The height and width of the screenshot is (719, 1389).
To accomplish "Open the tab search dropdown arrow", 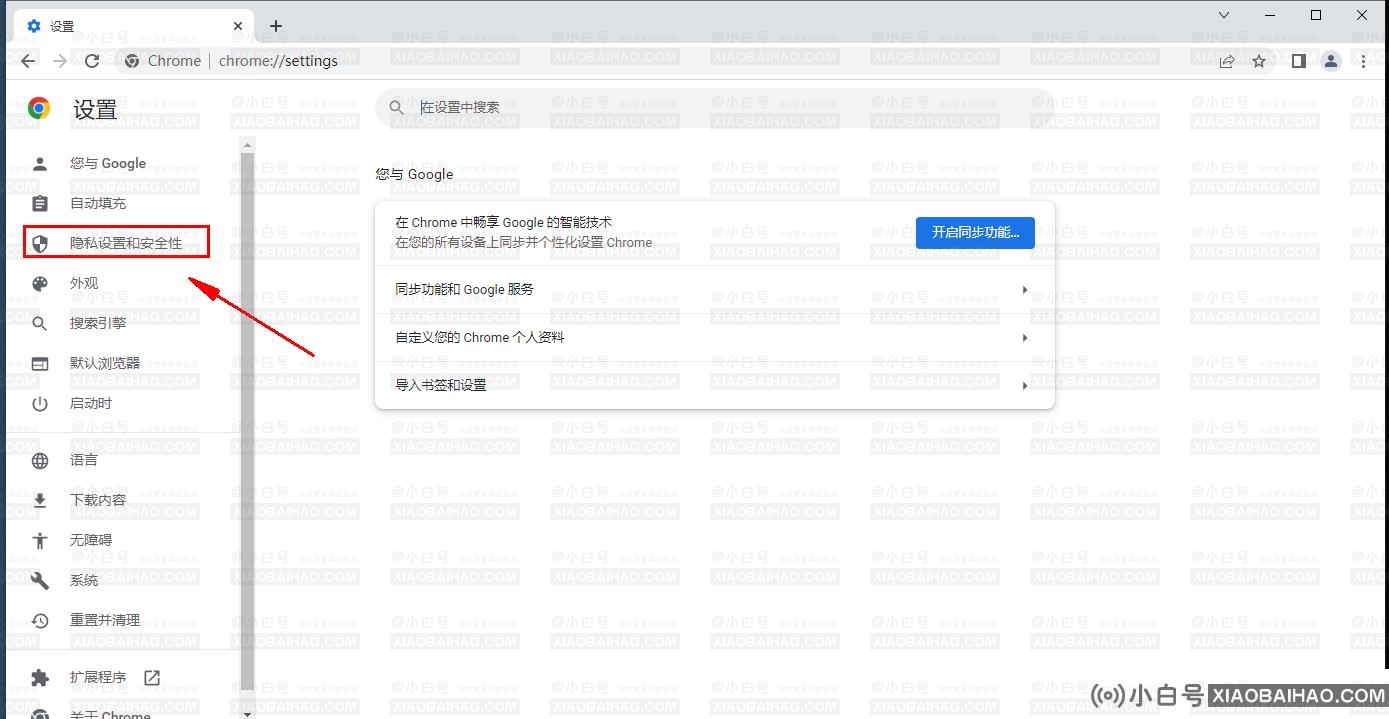I will tap(1224, 15).
